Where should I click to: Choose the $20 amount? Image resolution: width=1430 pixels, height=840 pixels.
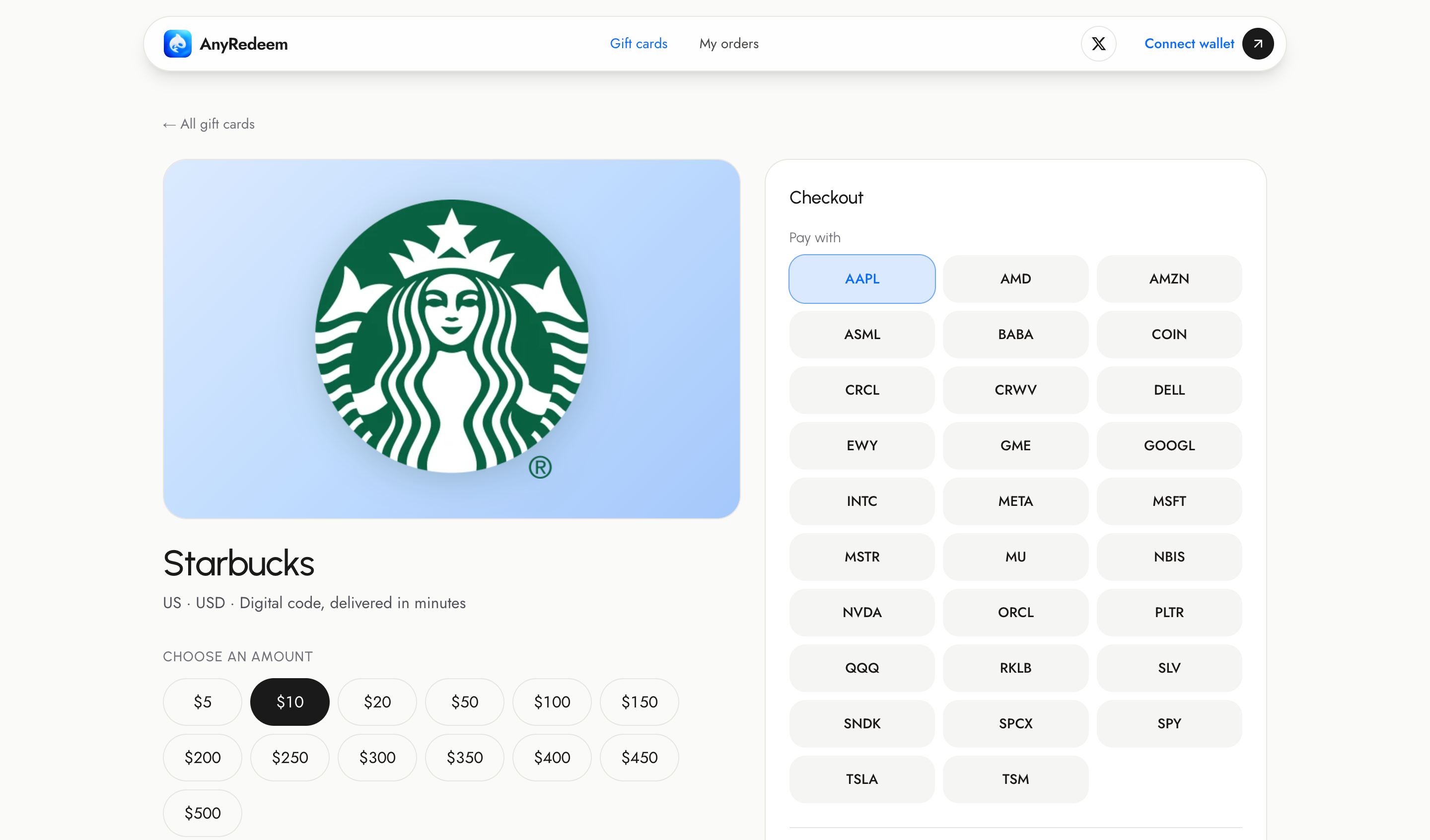[x=377, y=702]
